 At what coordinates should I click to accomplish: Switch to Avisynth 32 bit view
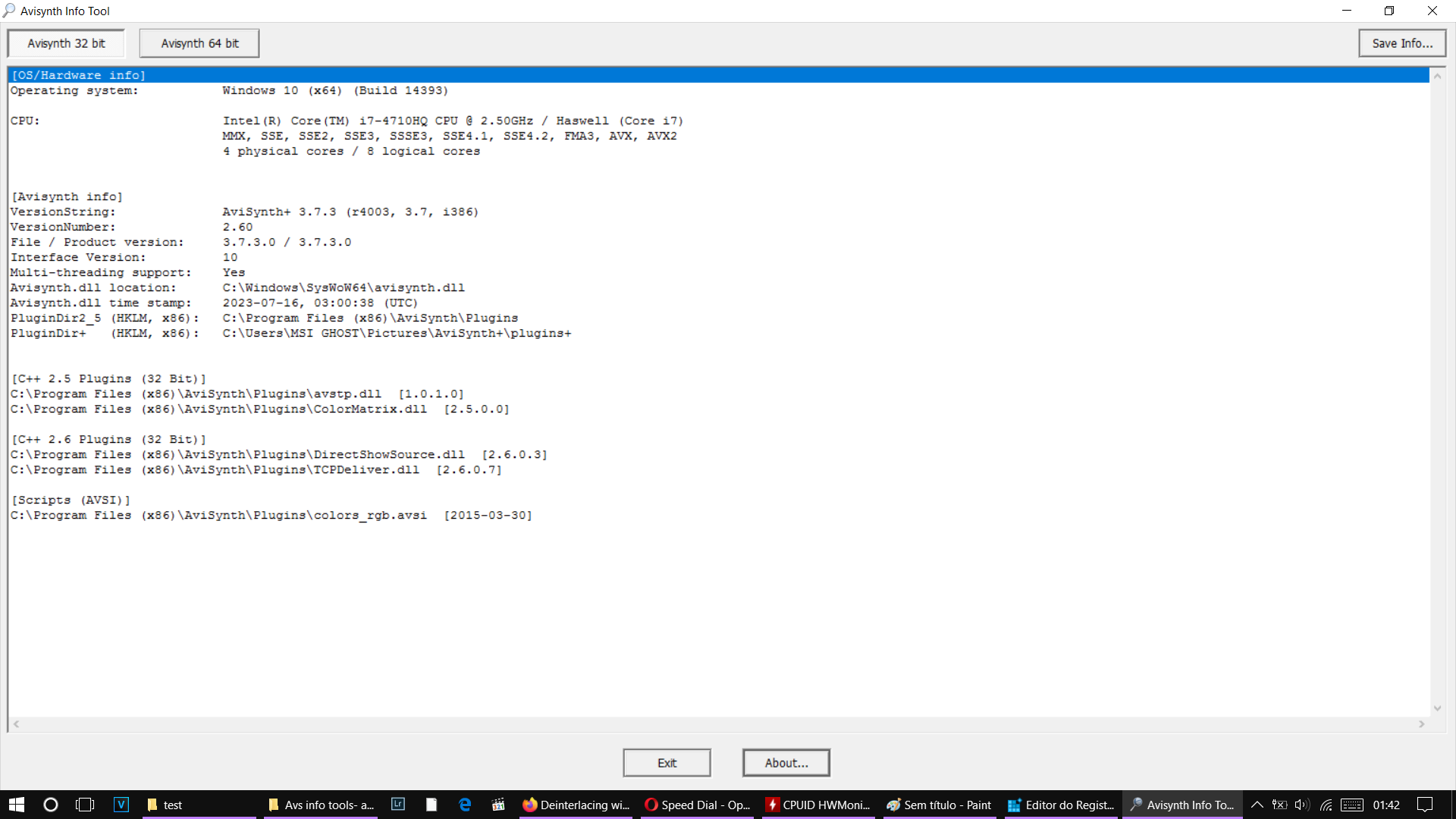tap(66, 43)
